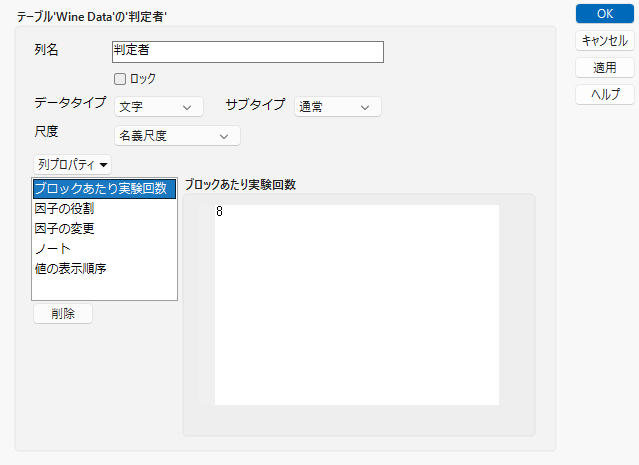Click the OK button

pyautogui.click(x=605, y=14)
